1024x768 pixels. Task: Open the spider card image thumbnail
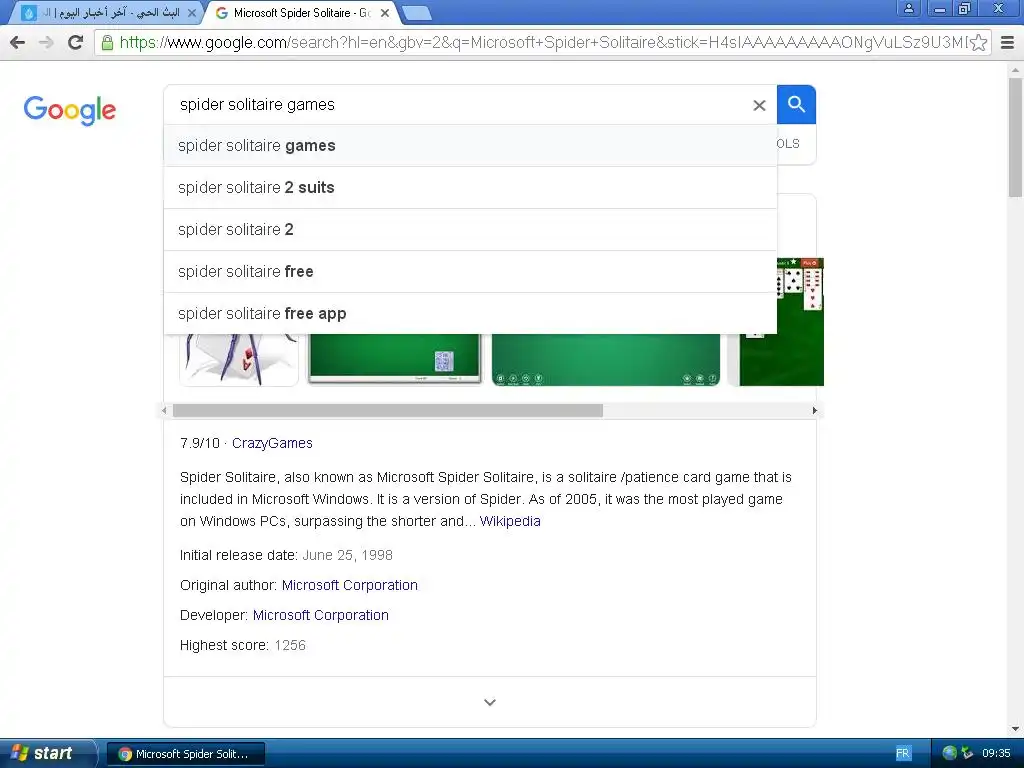click(x=239, y=360)
